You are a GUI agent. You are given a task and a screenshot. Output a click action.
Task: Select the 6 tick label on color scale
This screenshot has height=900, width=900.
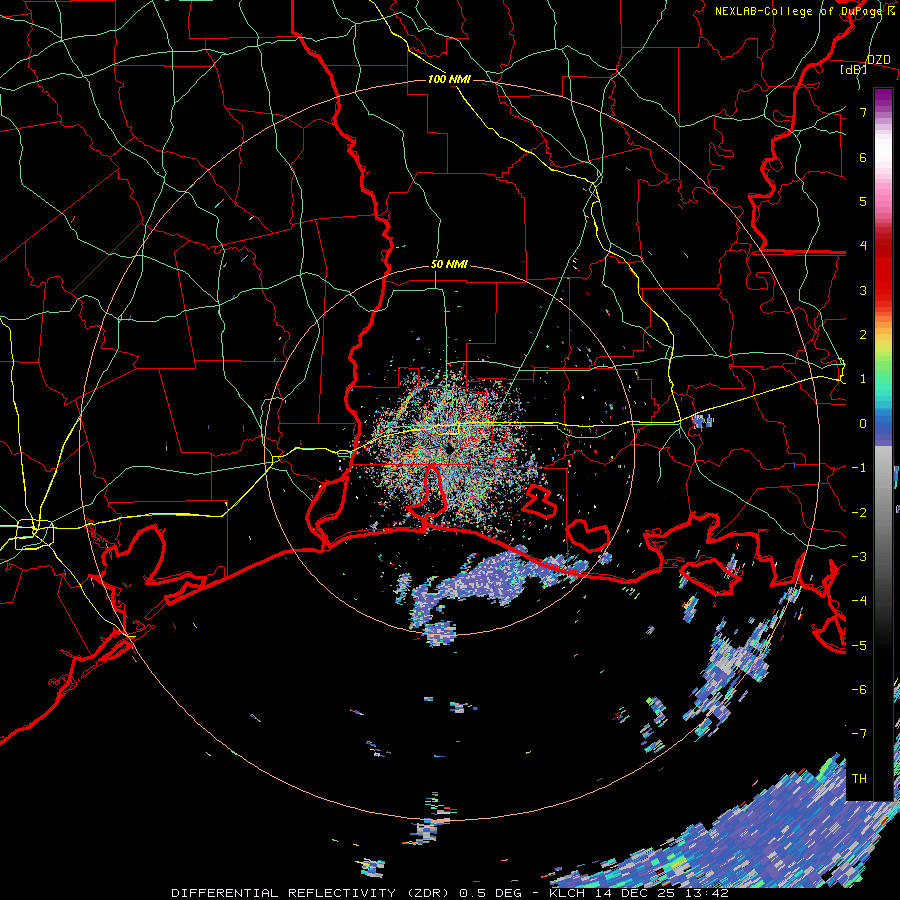coord(863,157)
